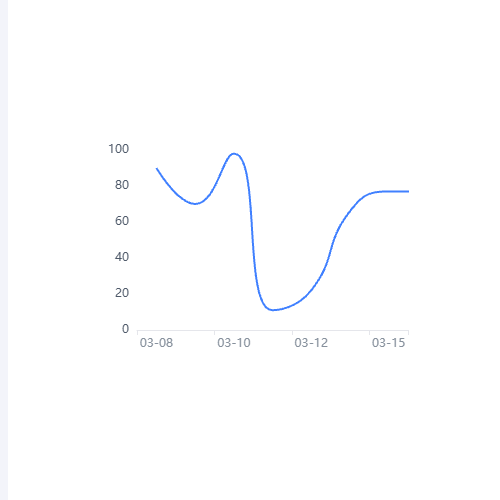The height and width of the screenshot is (500, 500).
Task: Click the starting point of the blue line
Action: tap(157, 169)
